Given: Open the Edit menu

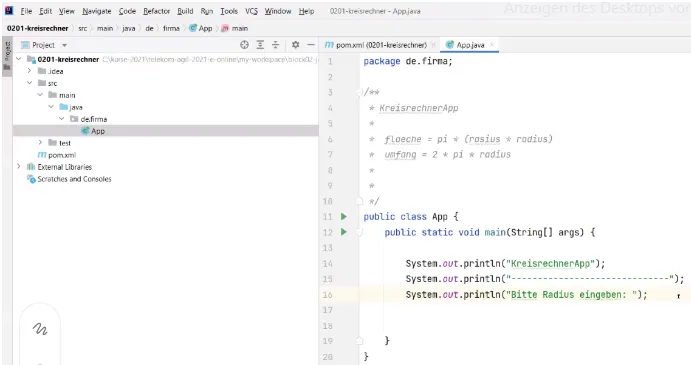Looking at the screenshot, I should pos(45,11).
